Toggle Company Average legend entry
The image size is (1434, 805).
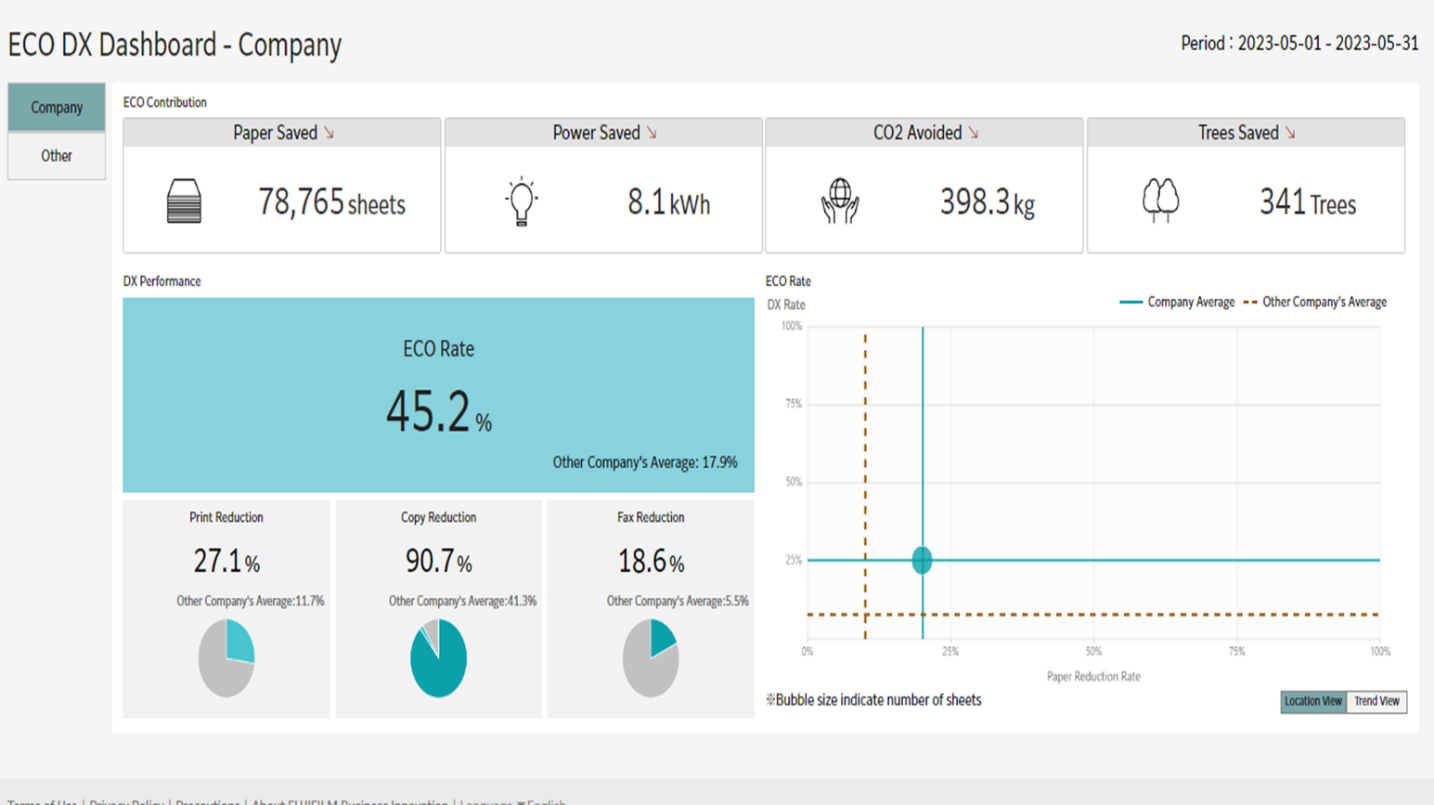pos(1177,302)
